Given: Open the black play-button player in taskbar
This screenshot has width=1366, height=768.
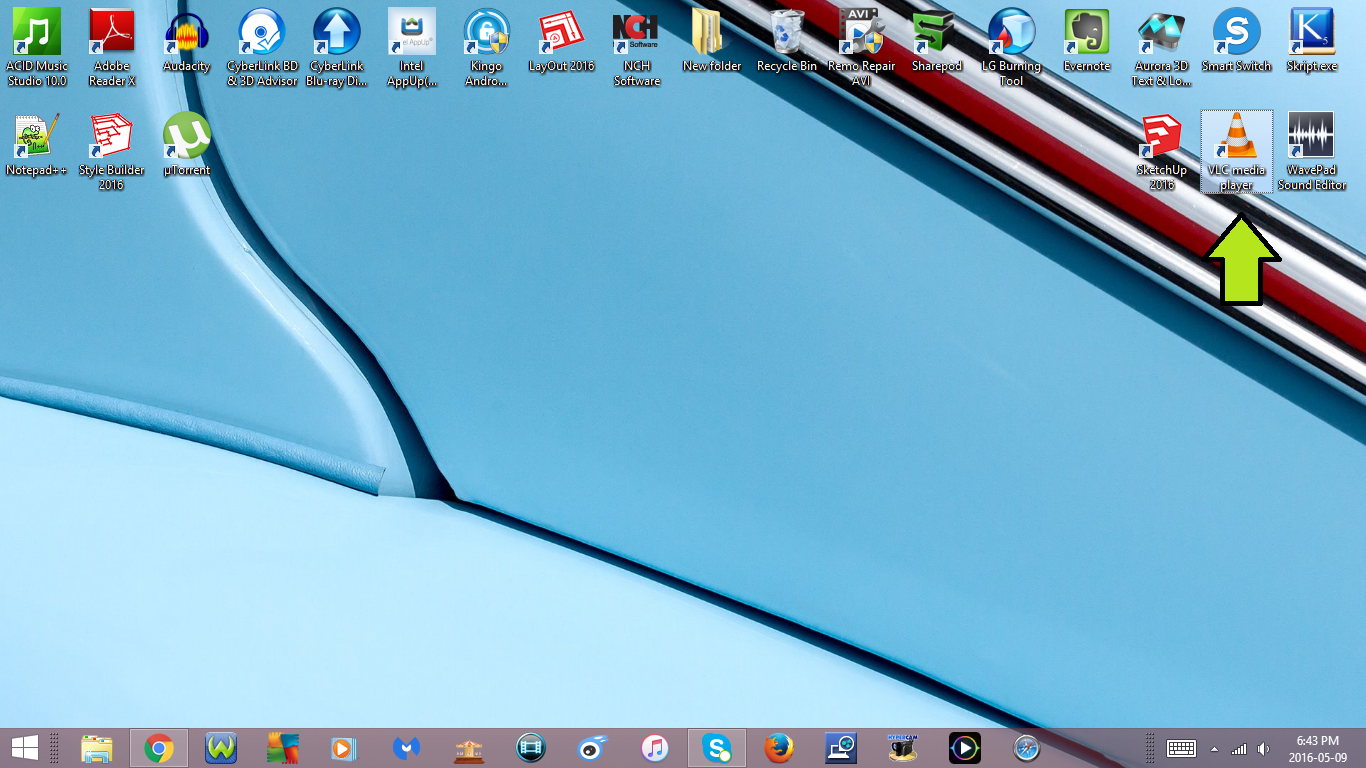Looking at the screenshot, I should (x=965, y=747).
